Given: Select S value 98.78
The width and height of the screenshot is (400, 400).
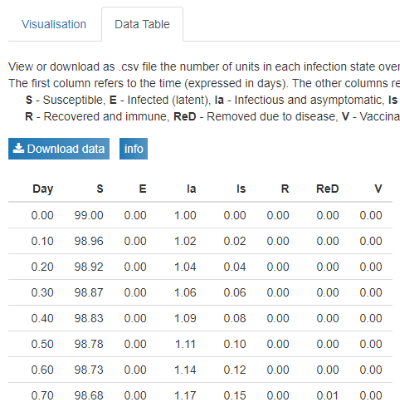Looking at the screenshot, I should pyautogui.click(x=89, y=344).
